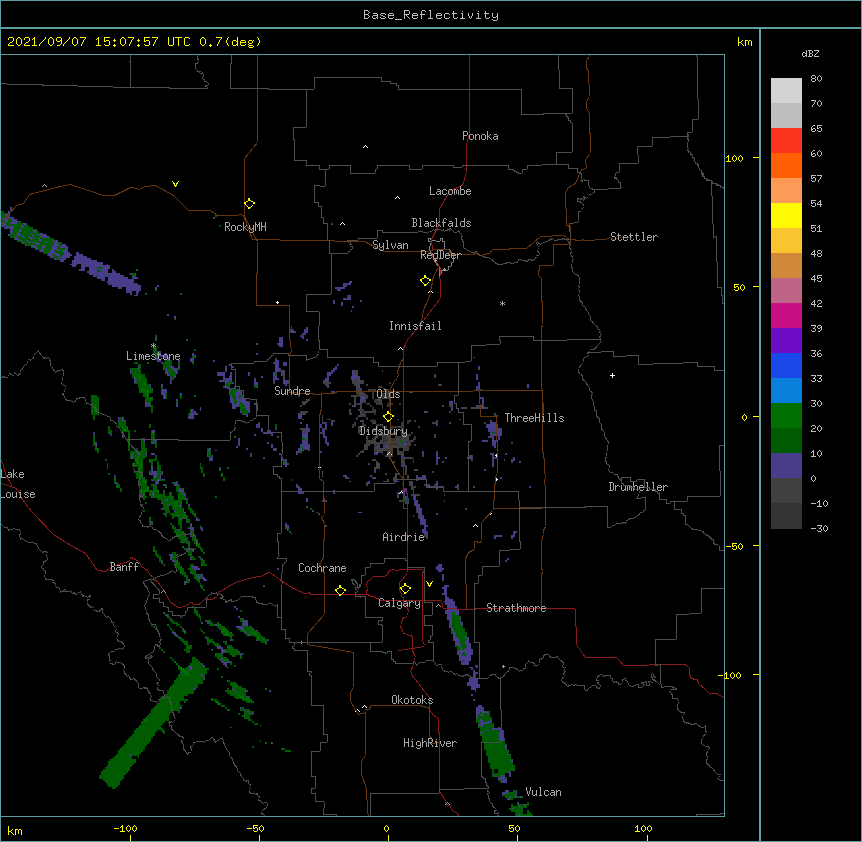Click the green-purple echo south of Strathmore

459,629
